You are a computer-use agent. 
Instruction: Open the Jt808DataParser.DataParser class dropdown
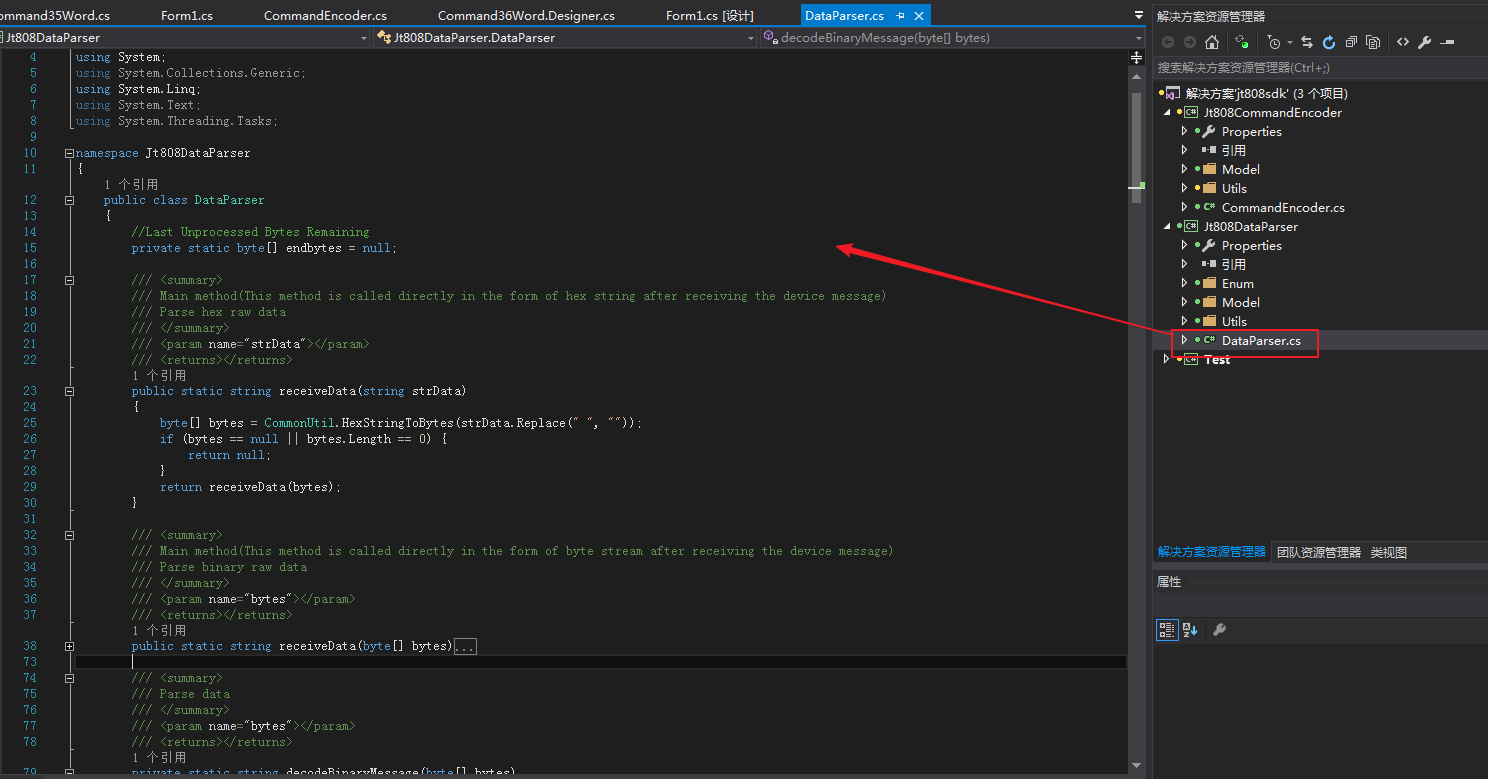[750, 38]
